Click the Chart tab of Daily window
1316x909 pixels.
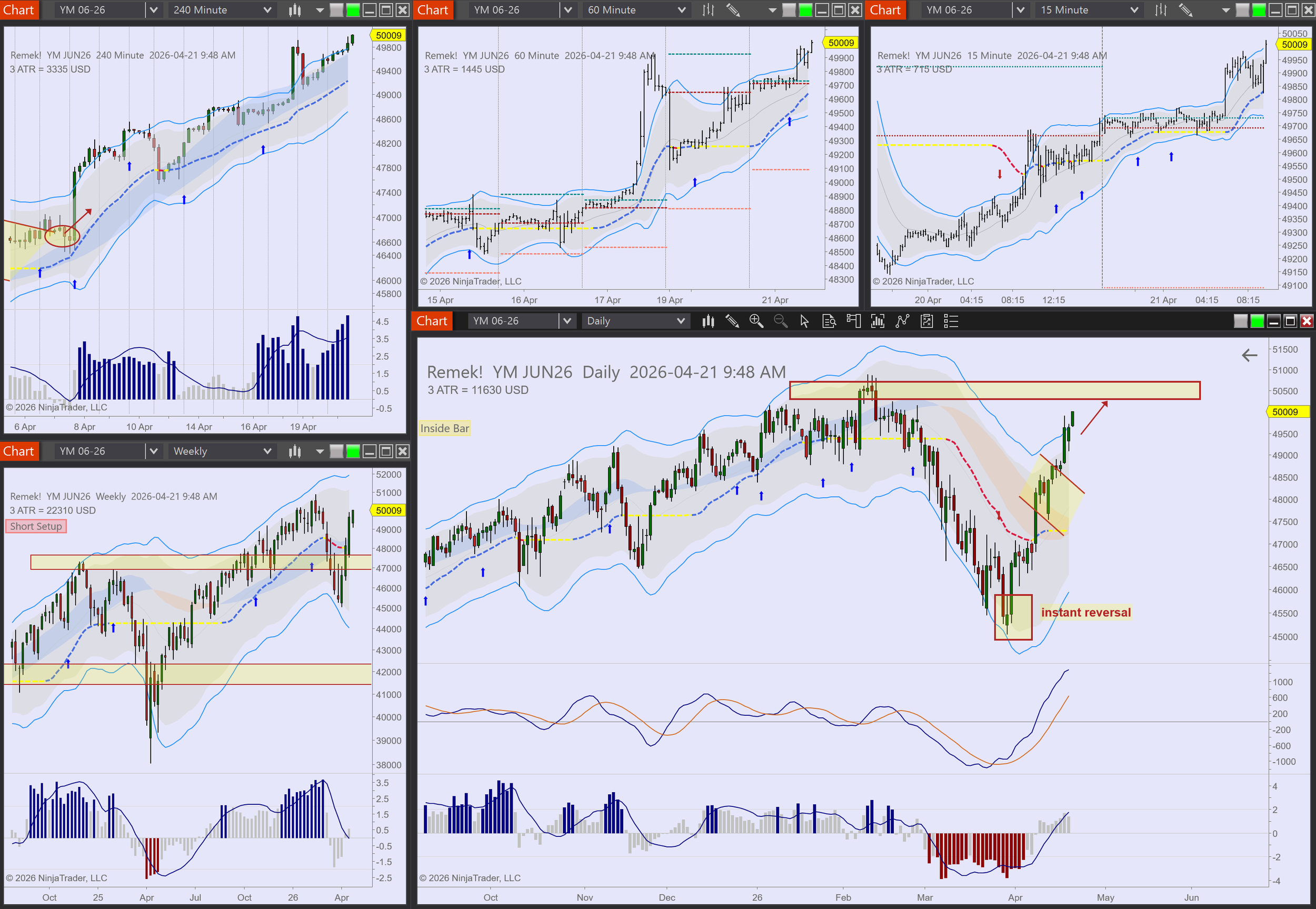point(432,321)
